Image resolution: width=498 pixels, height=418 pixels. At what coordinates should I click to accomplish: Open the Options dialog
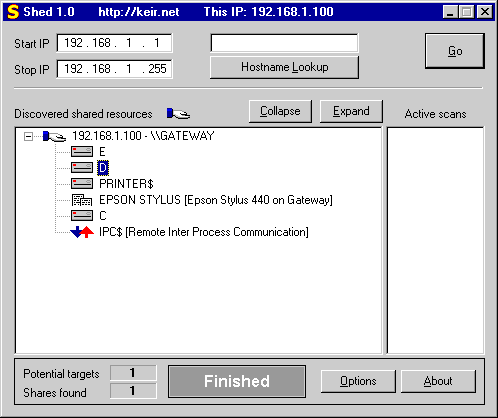[x=358, y=381]
